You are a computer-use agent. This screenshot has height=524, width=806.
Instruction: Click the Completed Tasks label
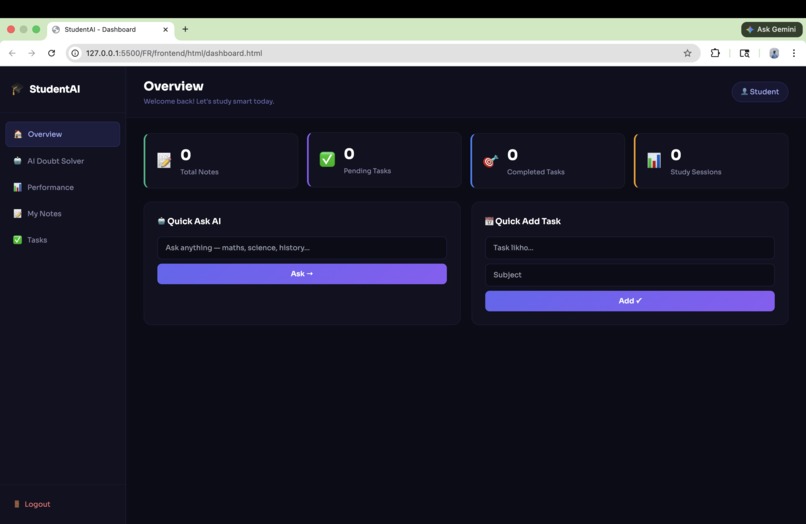pos(536,172)
